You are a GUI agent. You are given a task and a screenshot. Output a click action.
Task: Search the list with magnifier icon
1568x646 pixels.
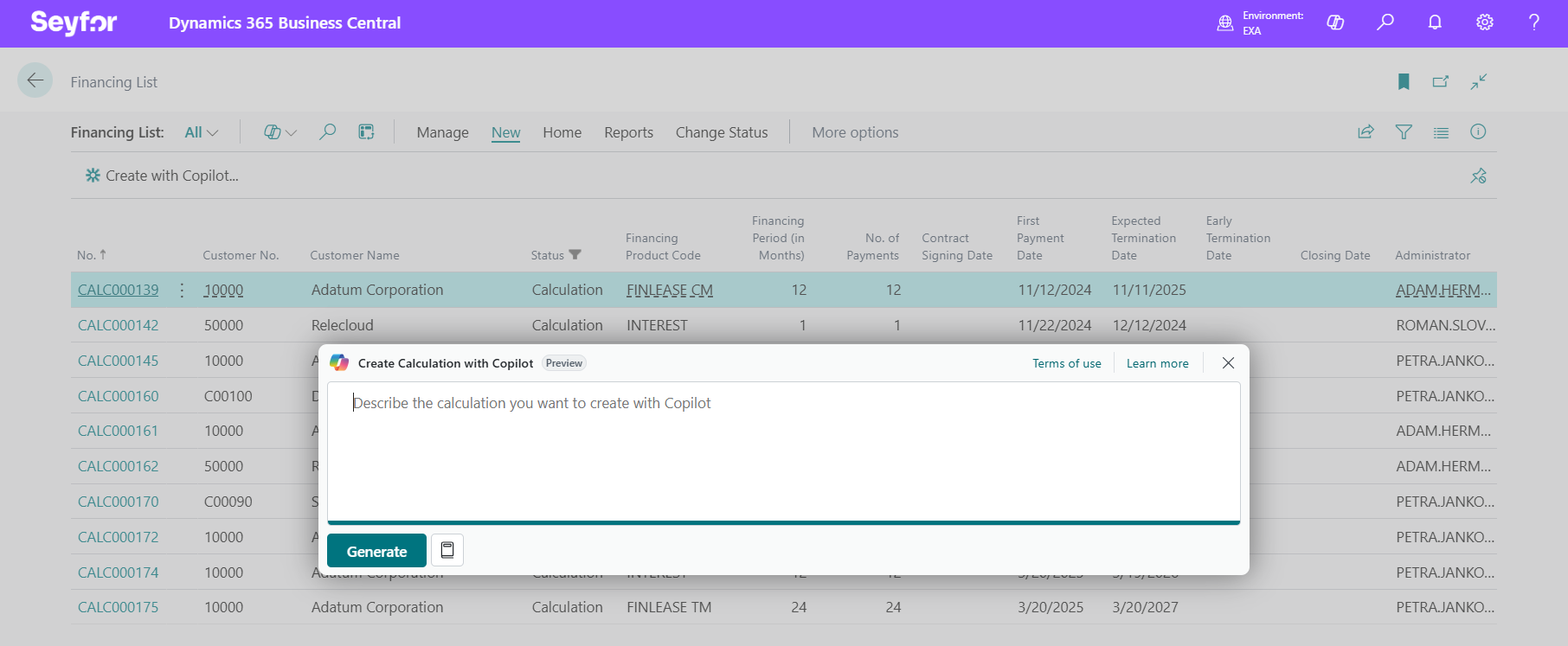coord(327,132)
